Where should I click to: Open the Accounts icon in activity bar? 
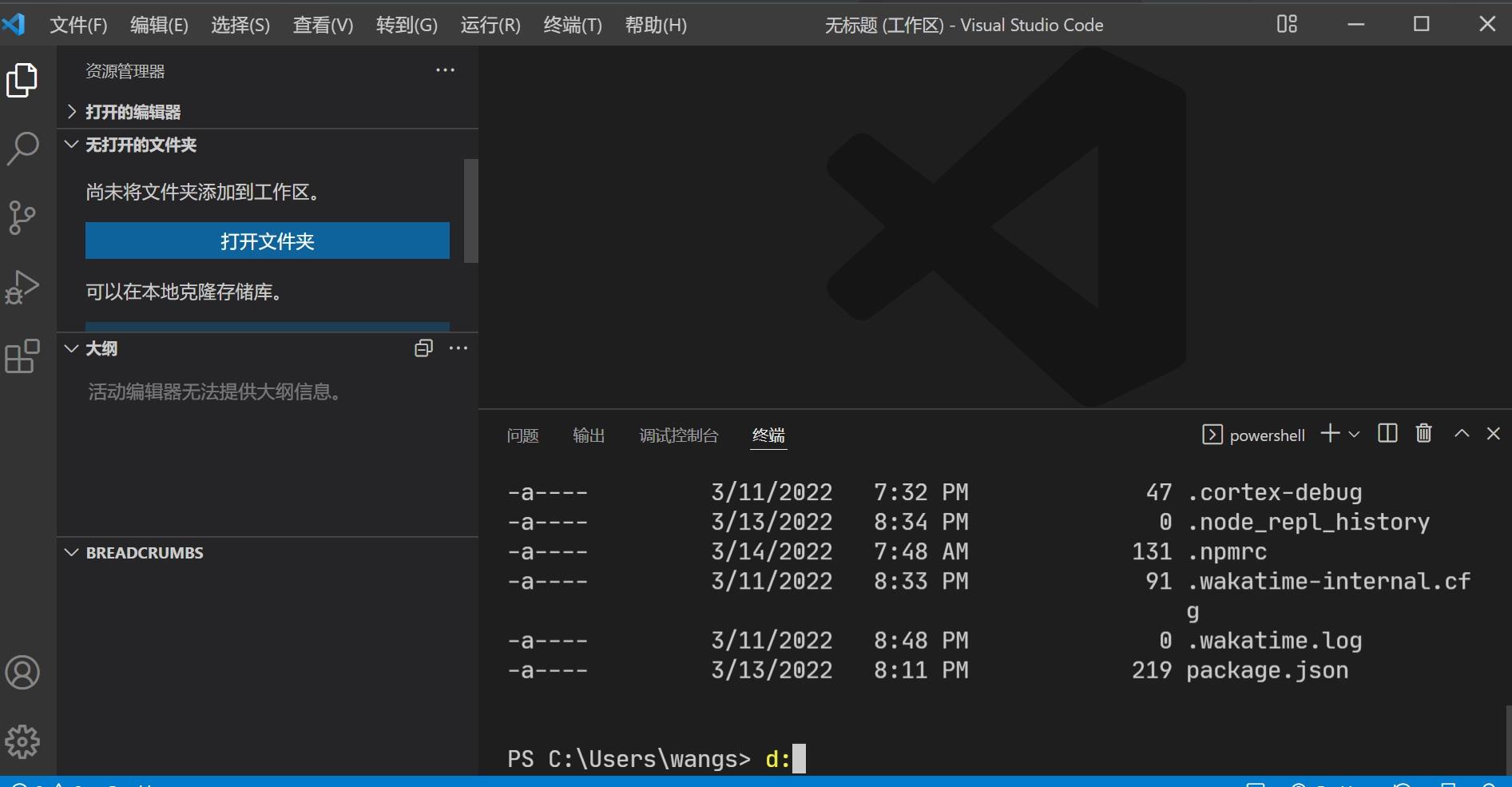(22, 673)
